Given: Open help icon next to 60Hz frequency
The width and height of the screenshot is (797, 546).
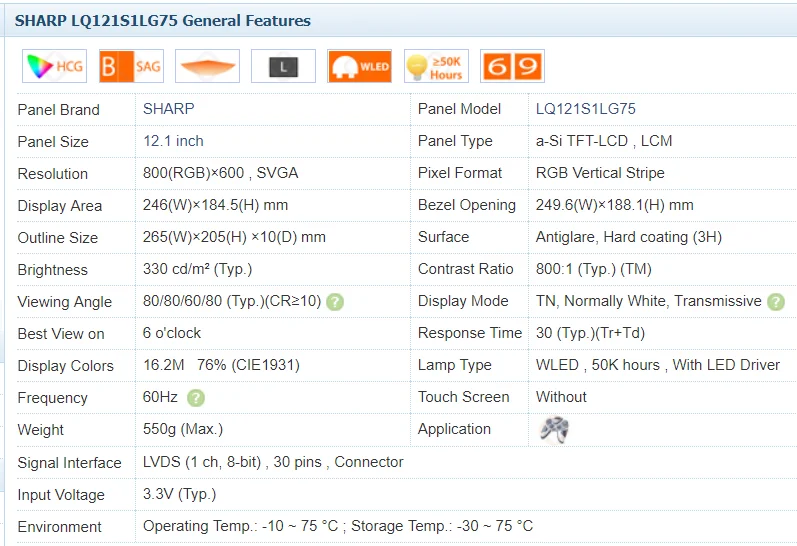Looking at the screenshot, I should click(x=196, y=398).
